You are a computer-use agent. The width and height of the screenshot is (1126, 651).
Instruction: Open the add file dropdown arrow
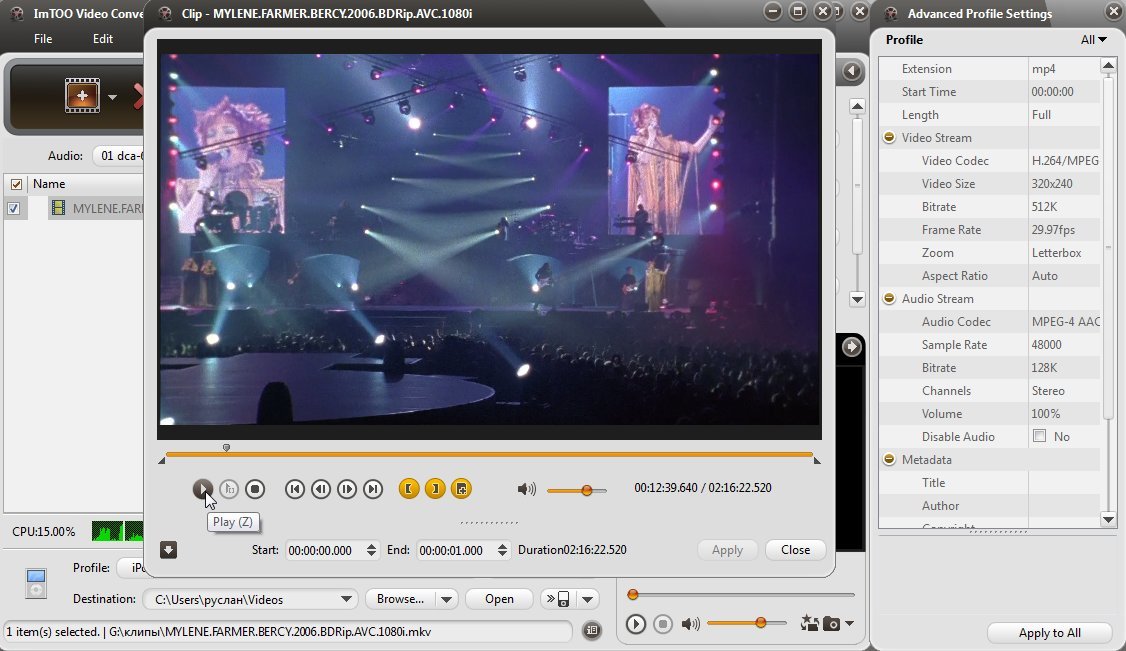[x=112, y=96]
